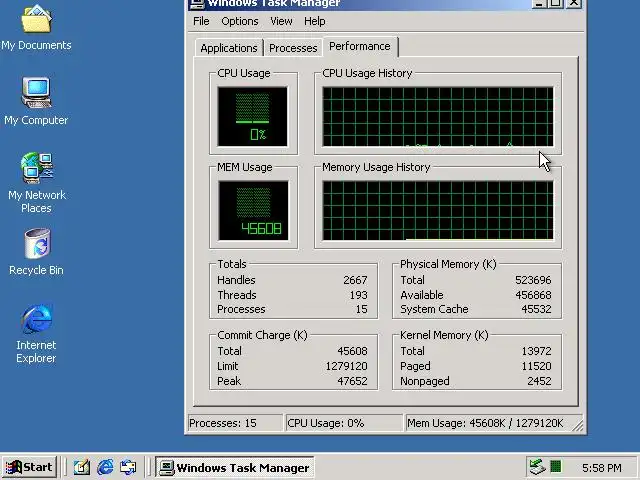Click Windows Task Manager taskbar button
Image resolution: width=640 pixels, height=480 pixels.
click(235, 467)
